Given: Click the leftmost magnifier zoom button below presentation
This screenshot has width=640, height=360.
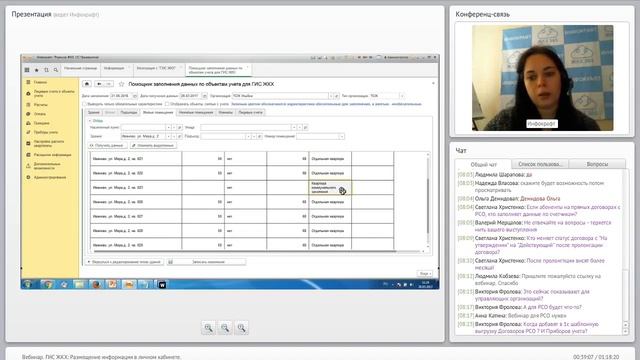Looking at the screenshot, I should (208, 328).
